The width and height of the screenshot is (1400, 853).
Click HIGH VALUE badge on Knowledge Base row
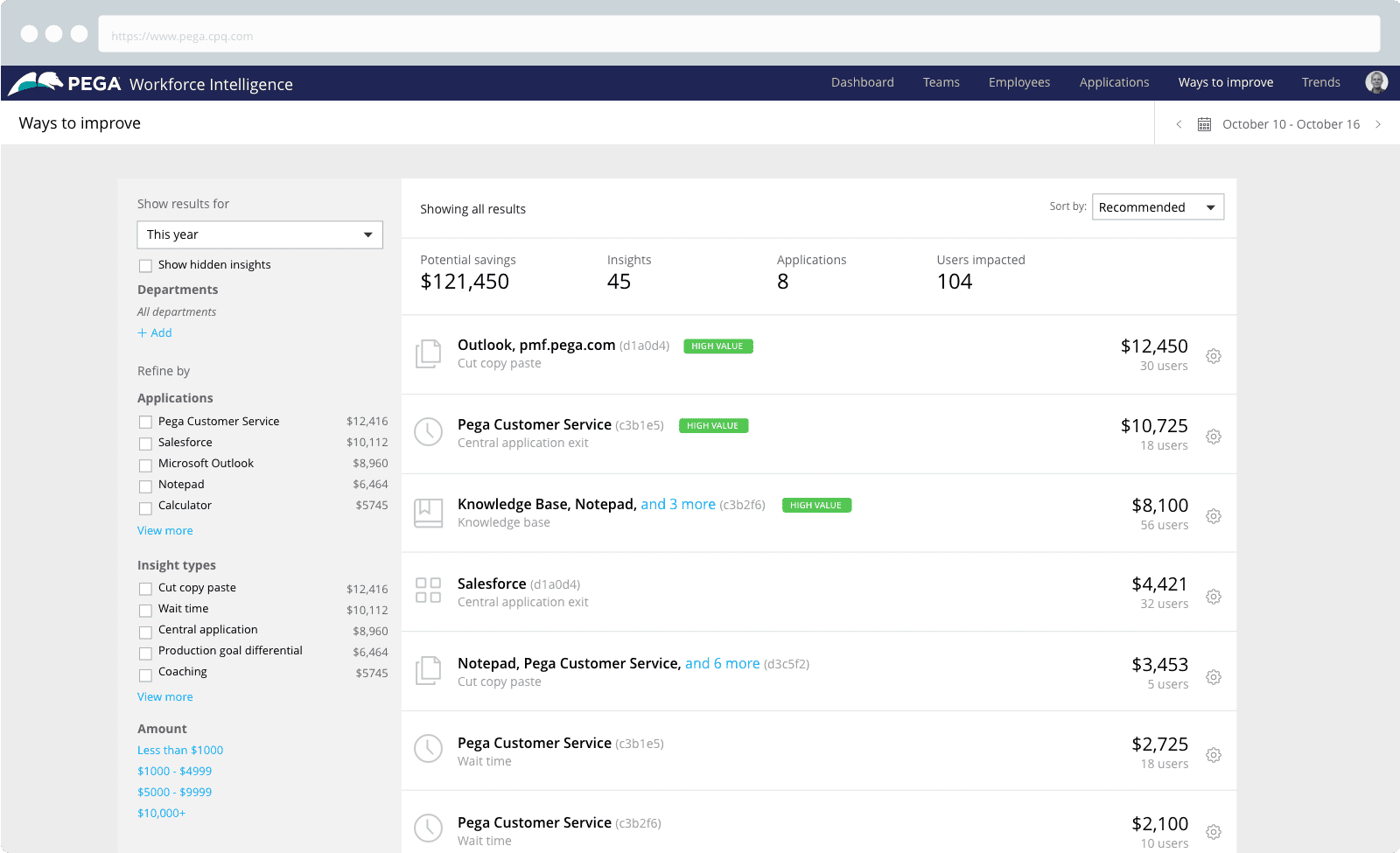(x=816, y=505)
